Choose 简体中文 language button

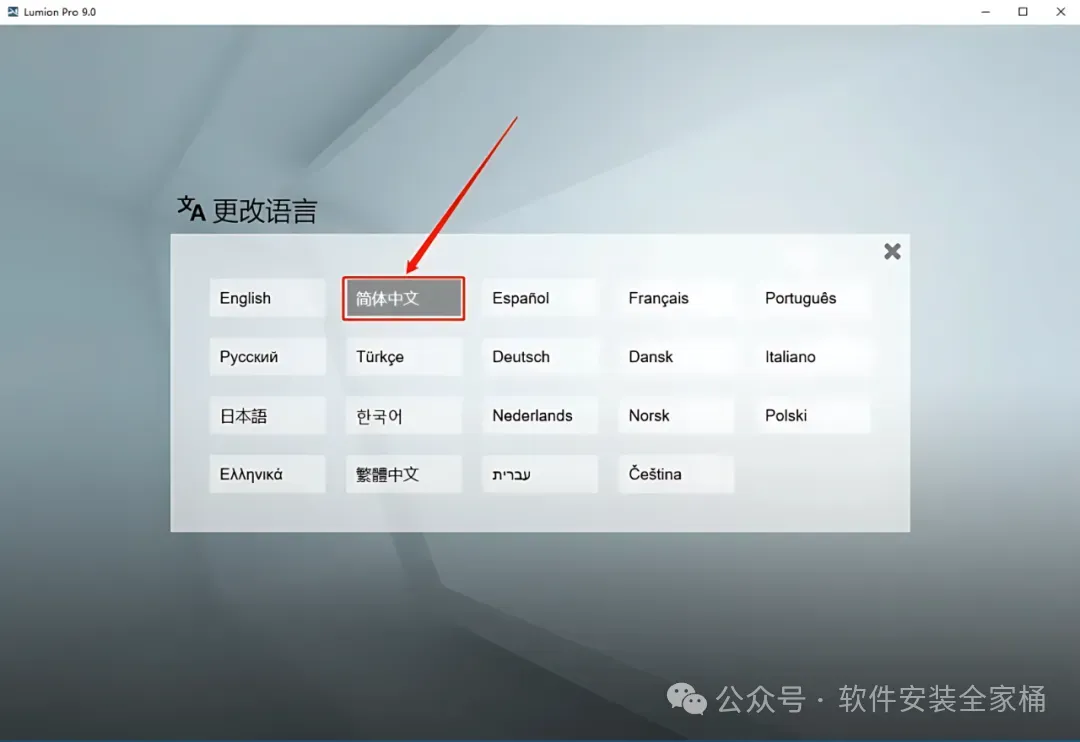pyautogui.click(x=404, y=298)
